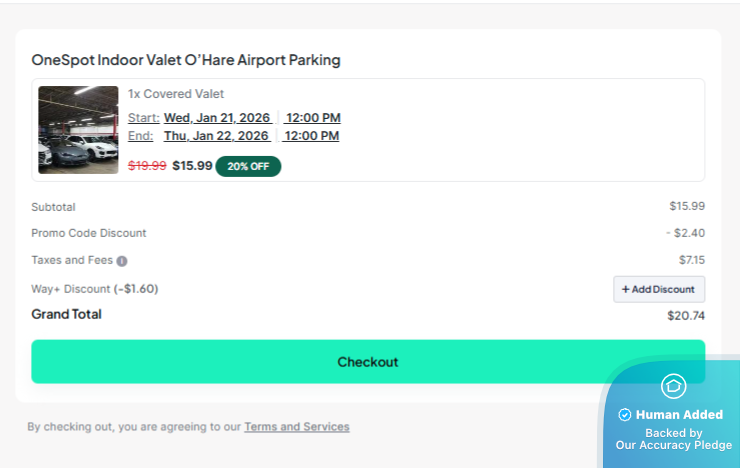Change start date Wed, Jan 21, 2026
740x468 pixels.
point(217,118)
